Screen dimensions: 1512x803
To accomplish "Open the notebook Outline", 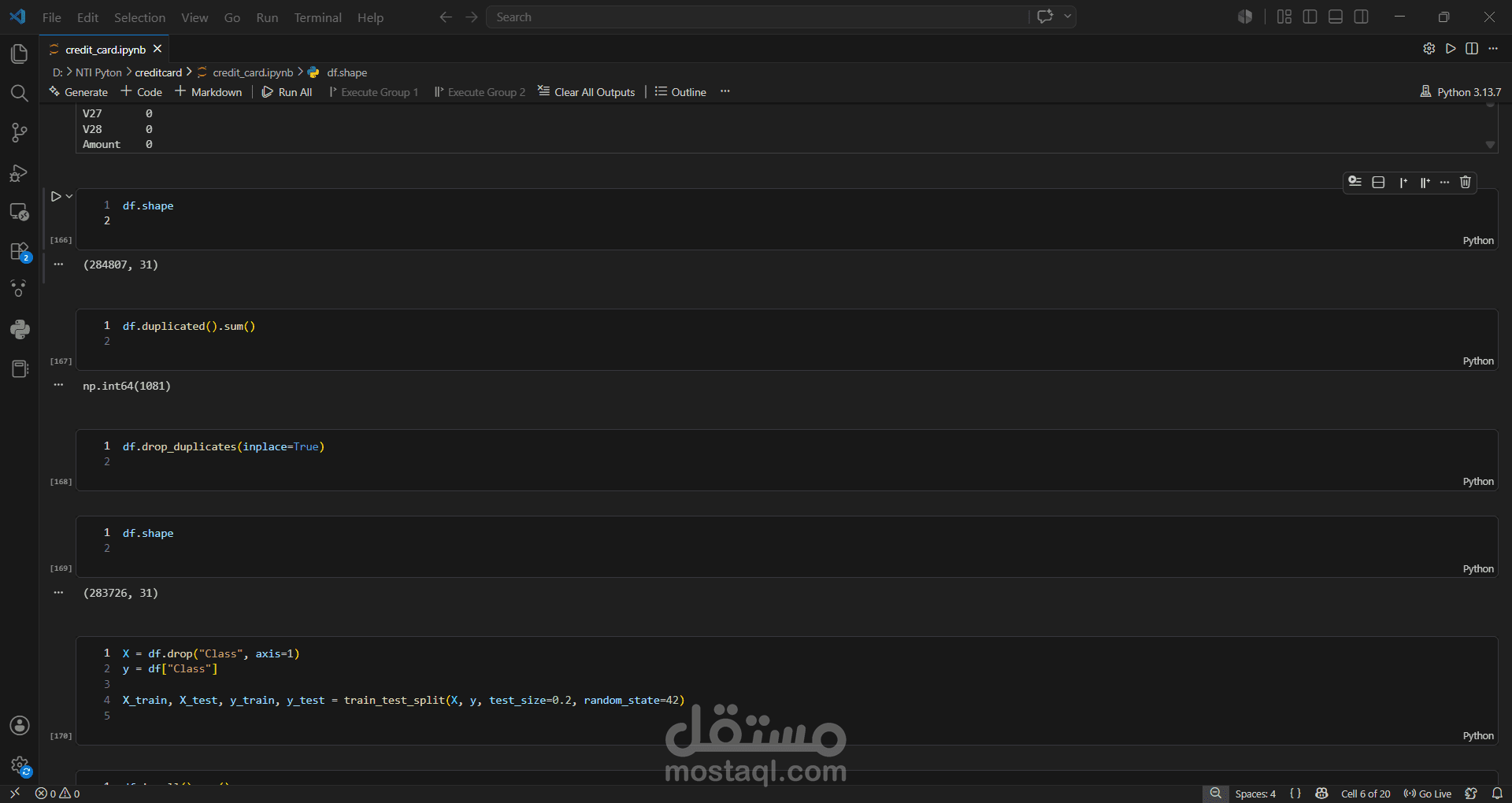I will pos(680,92).
